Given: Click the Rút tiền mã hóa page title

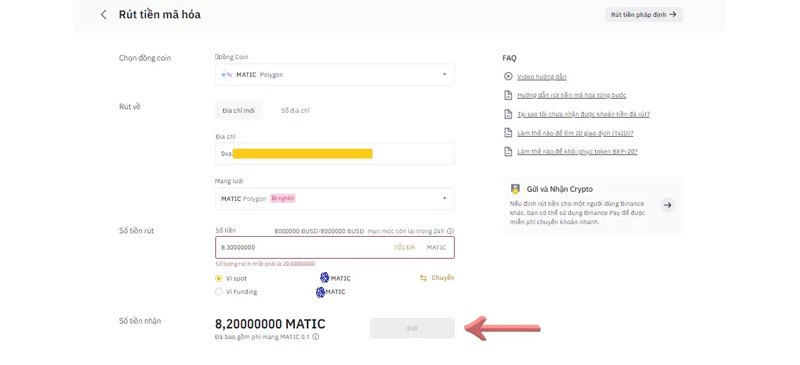Looking at the screenshot, I should [x=160, y=15].
